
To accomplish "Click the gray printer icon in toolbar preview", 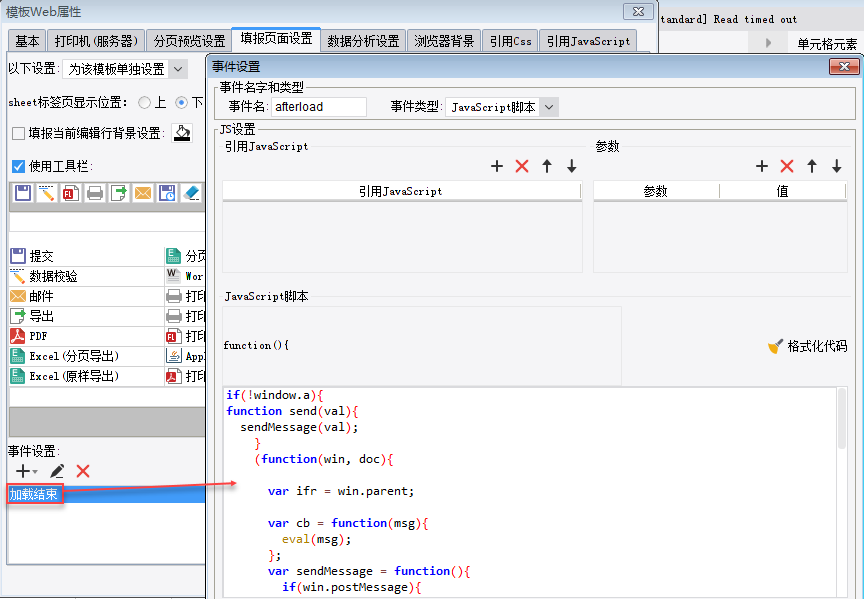I will tap(95, 193).
